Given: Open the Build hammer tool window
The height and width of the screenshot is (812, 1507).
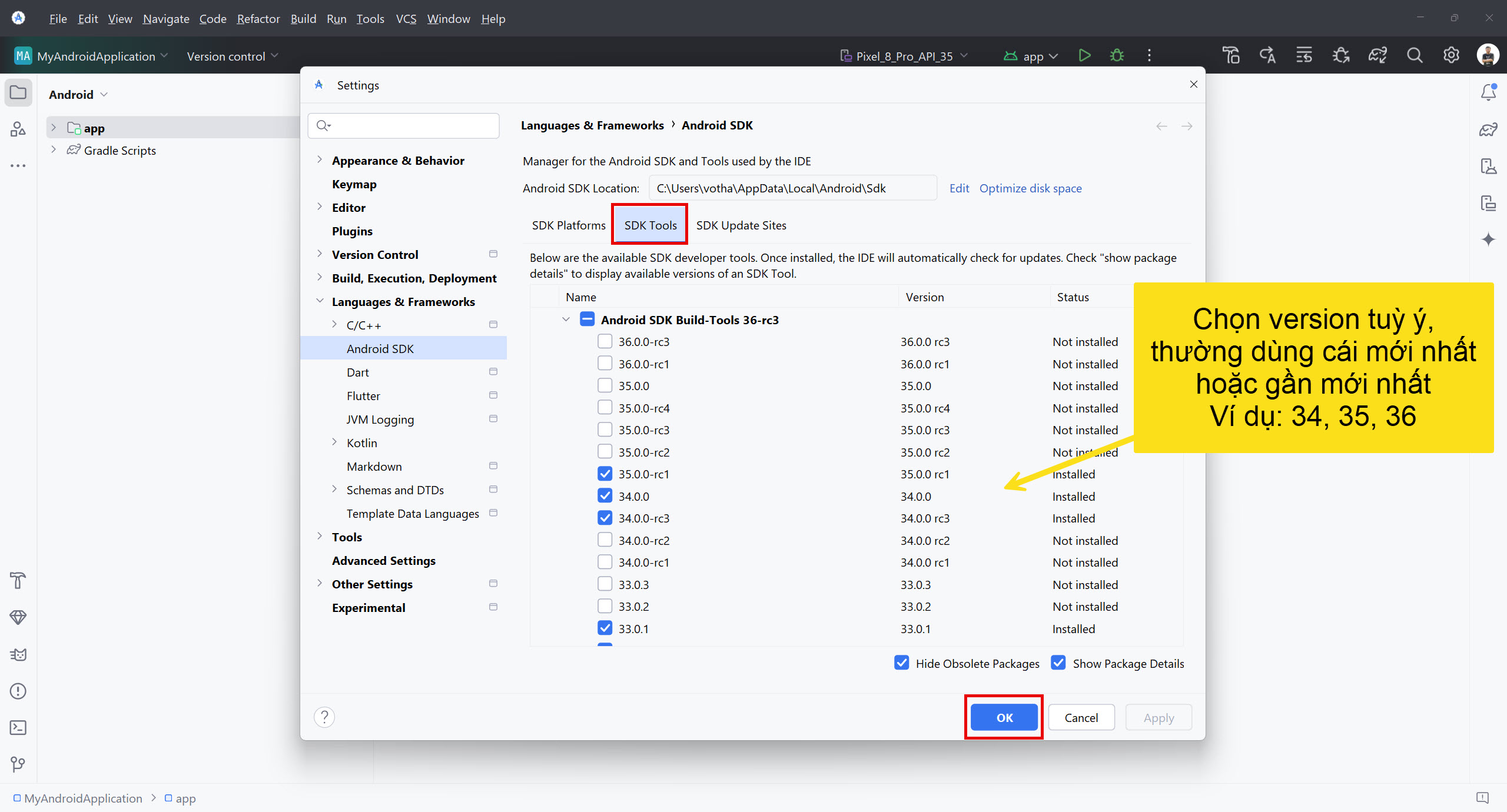Looking at the screenshot, I should point(18,581).
